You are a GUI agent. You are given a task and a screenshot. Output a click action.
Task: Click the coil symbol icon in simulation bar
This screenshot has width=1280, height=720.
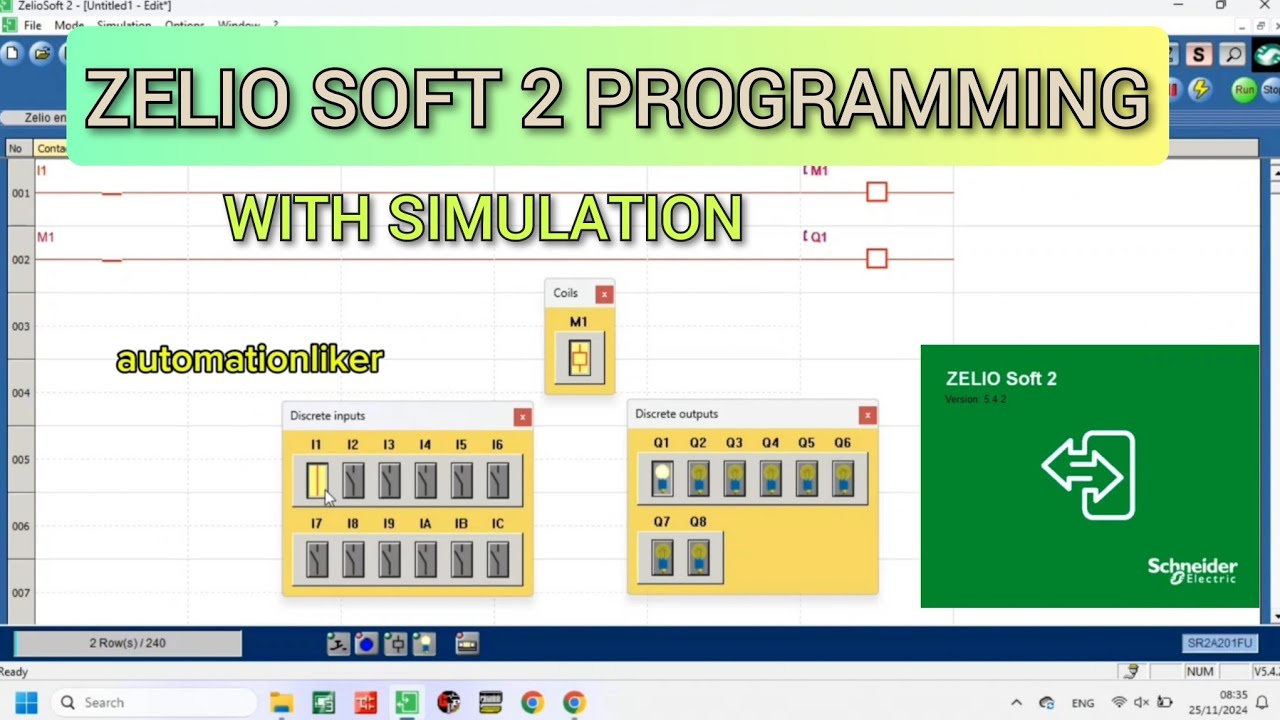click(396, 645)
